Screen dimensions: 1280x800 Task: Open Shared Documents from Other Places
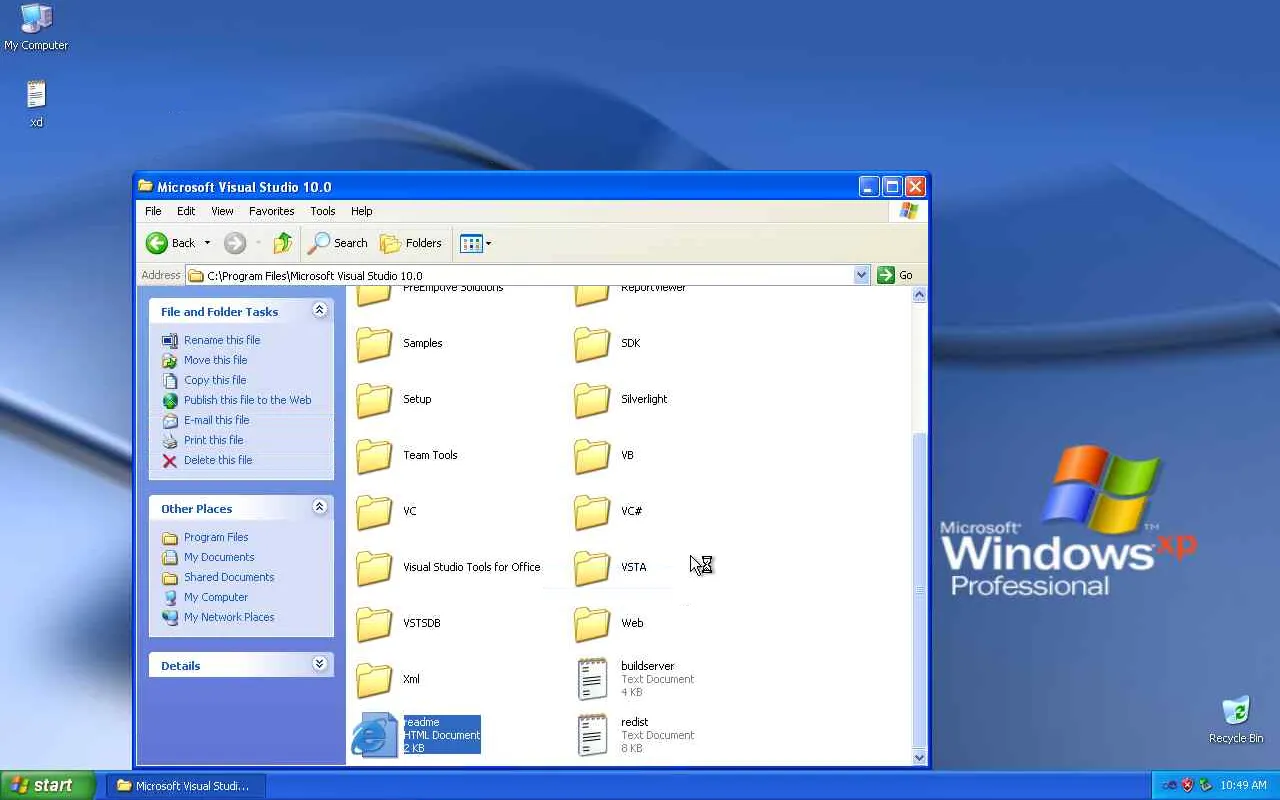pyautogui.click(x=229, y=577)
